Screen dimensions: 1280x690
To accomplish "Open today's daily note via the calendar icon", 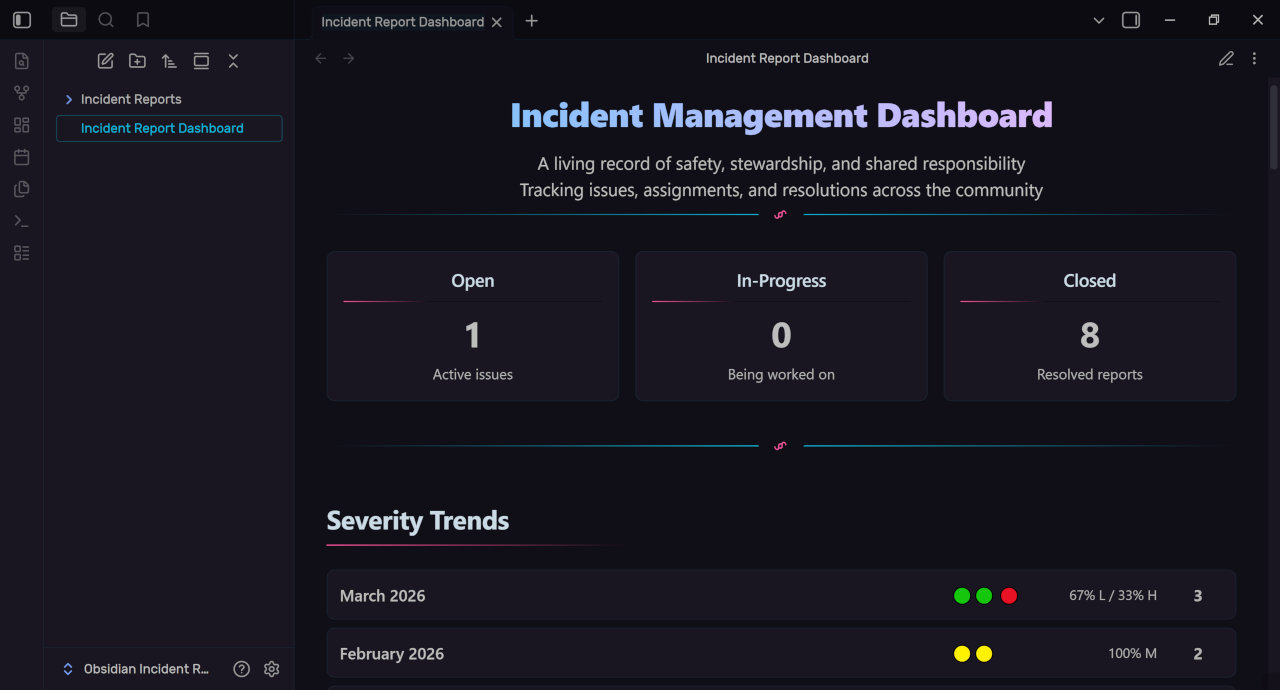I will tap(21, 157).
